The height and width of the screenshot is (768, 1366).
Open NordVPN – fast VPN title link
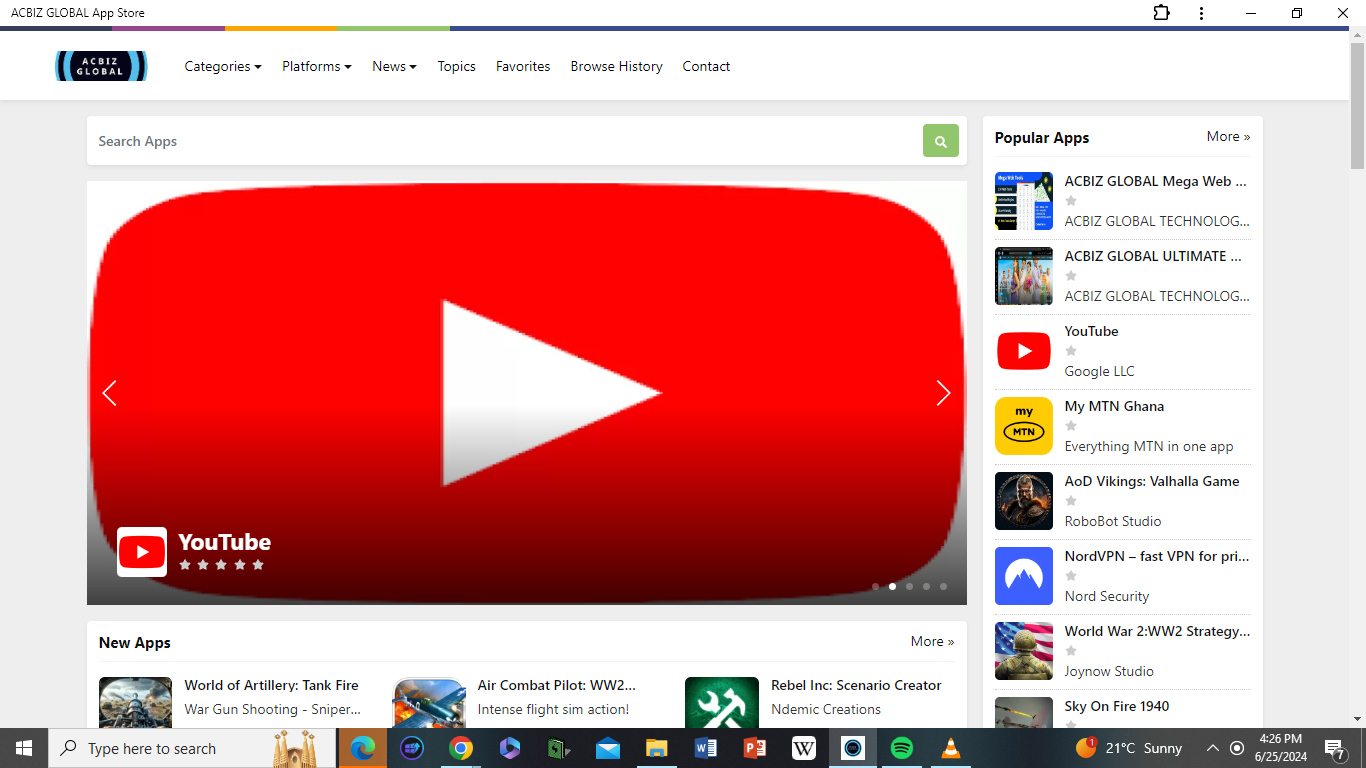point(1157,556)
